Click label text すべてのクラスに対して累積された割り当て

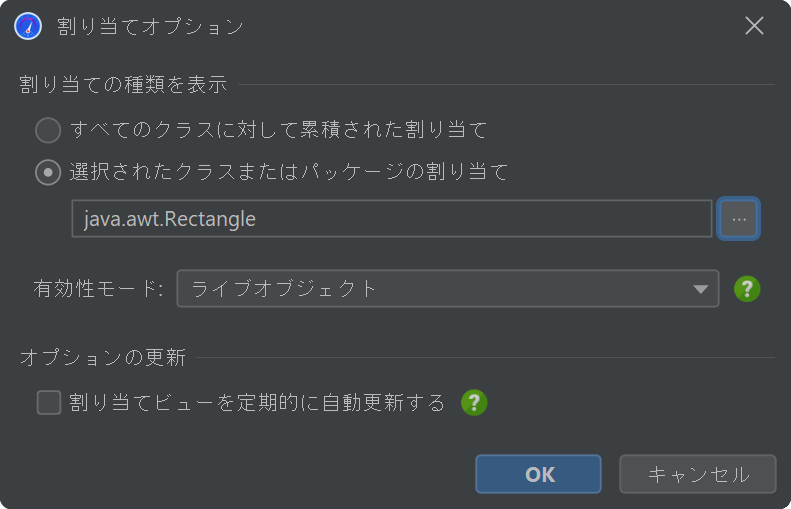click(278, 130)
